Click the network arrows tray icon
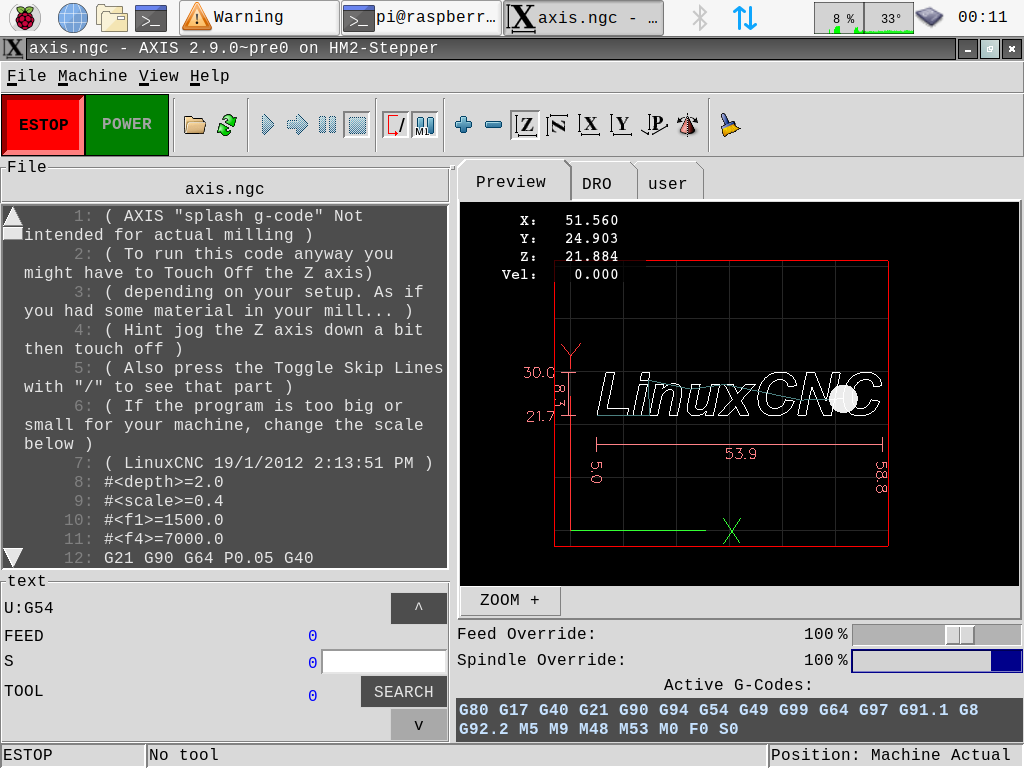The height and width of the screenshot is (768, 1024). (x=744, y=18)
